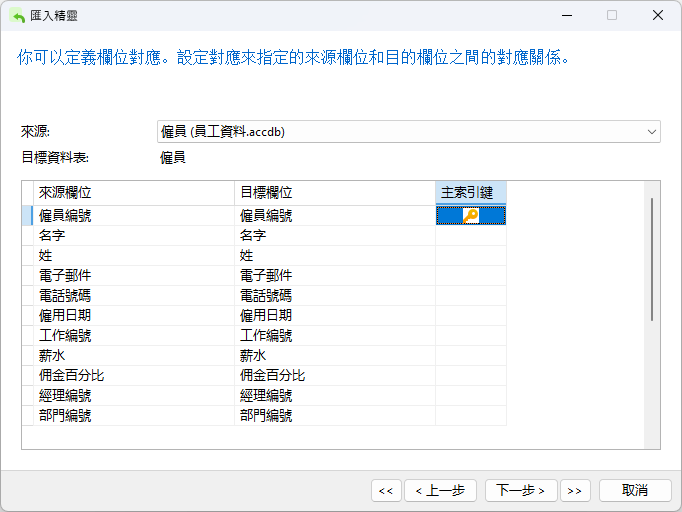
Task: Toggle primary key for 部門編號 row
Action: (471, 415)
